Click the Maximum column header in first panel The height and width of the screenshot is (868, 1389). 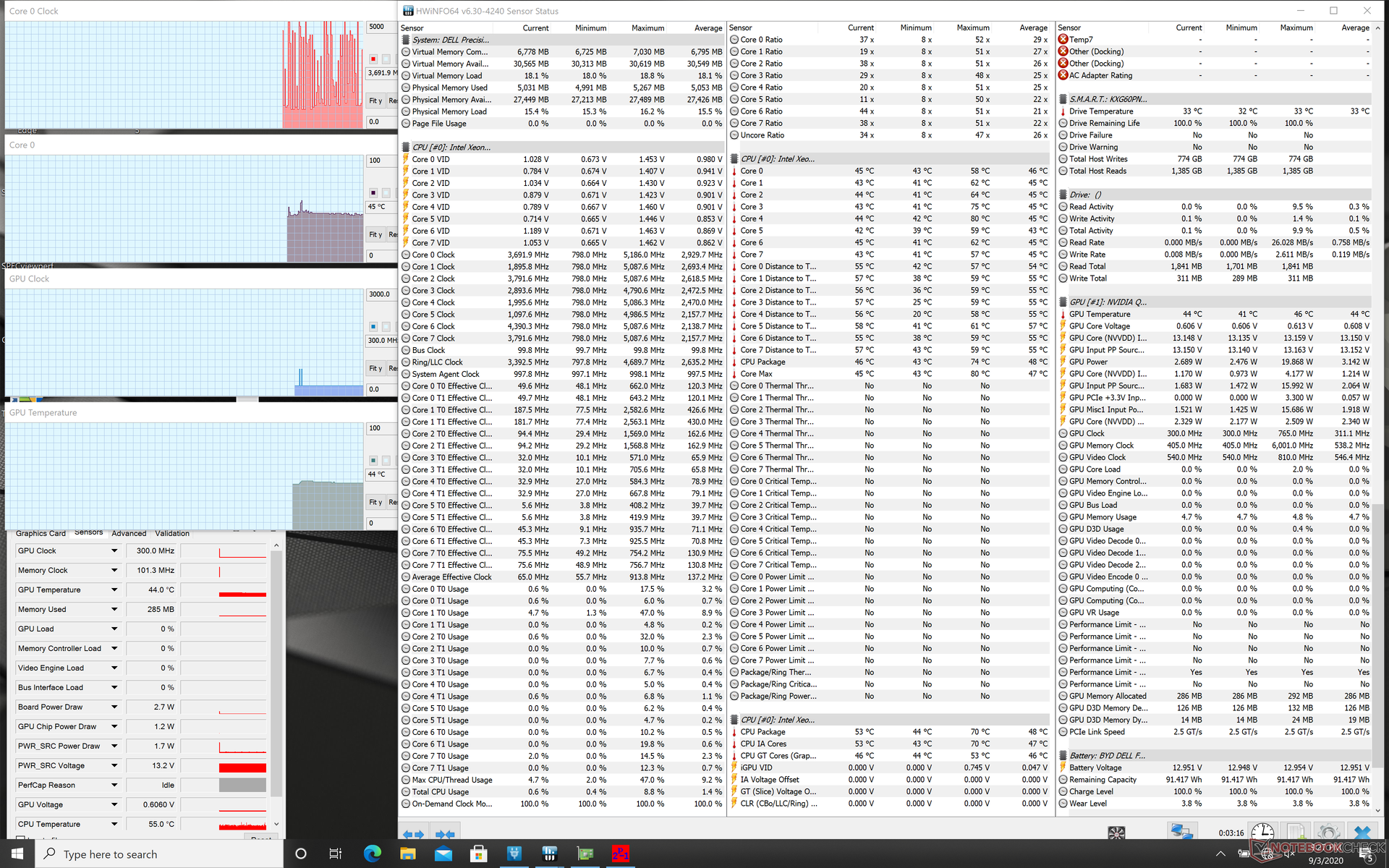point(647,28)
